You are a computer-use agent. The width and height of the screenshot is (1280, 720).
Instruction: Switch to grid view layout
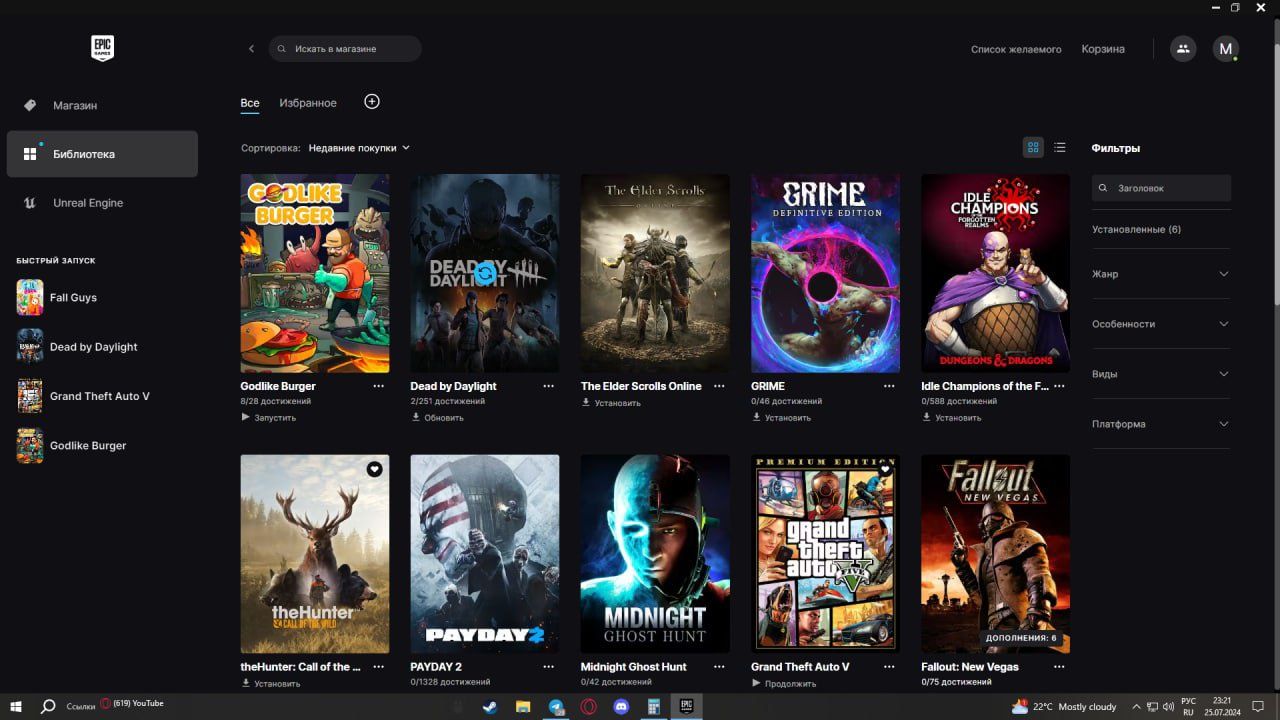pyautogui.click(x=1033, y=147)
